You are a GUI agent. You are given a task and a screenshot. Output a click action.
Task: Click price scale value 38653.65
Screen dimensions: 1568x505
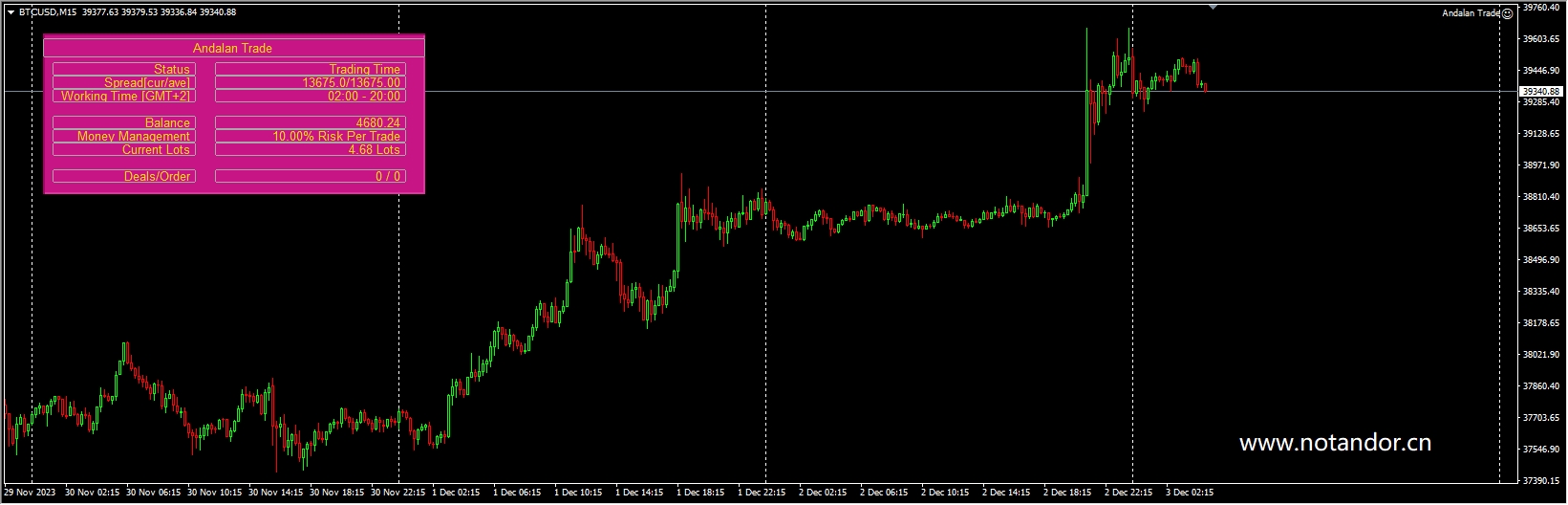1540,229
